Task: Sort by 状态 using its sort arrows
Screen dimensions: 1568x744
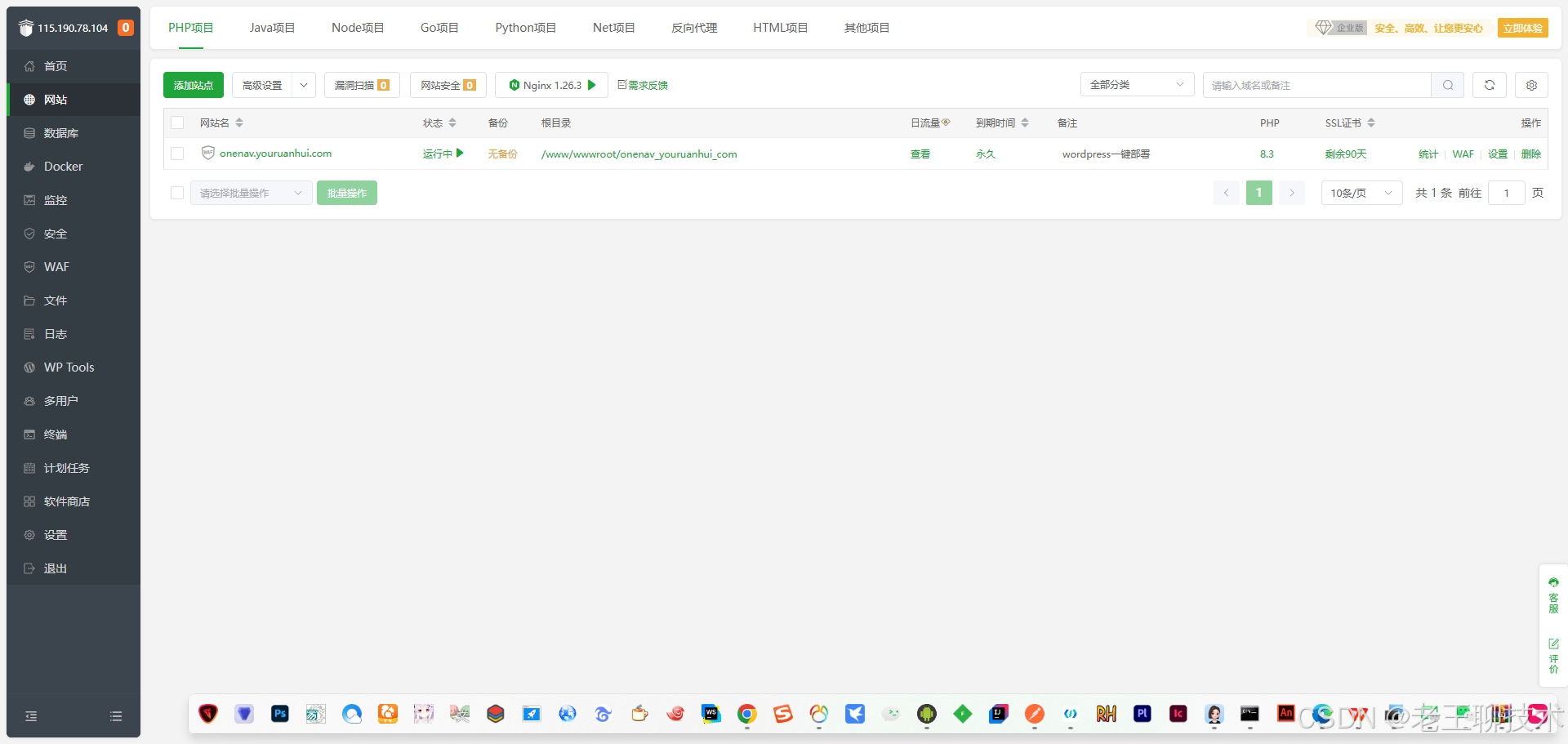Action: pos(452,123)
